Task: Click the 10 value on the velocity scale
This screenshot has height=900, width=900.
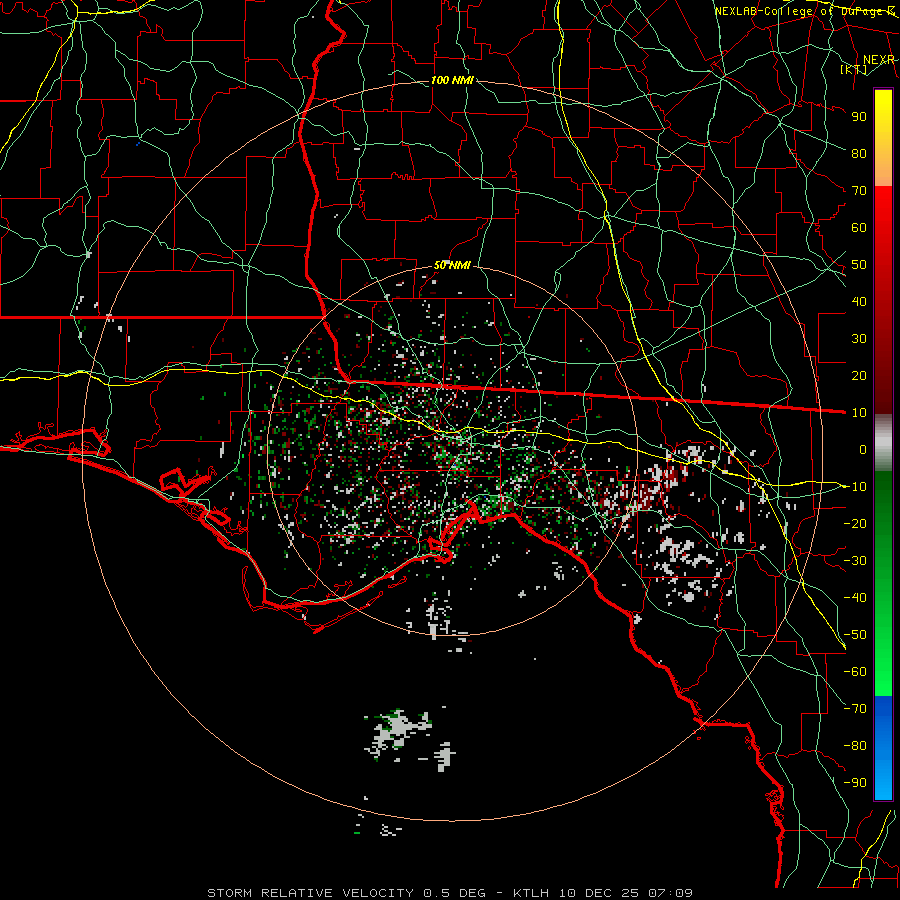Action: pyautogui.click(x=859, y=413)
